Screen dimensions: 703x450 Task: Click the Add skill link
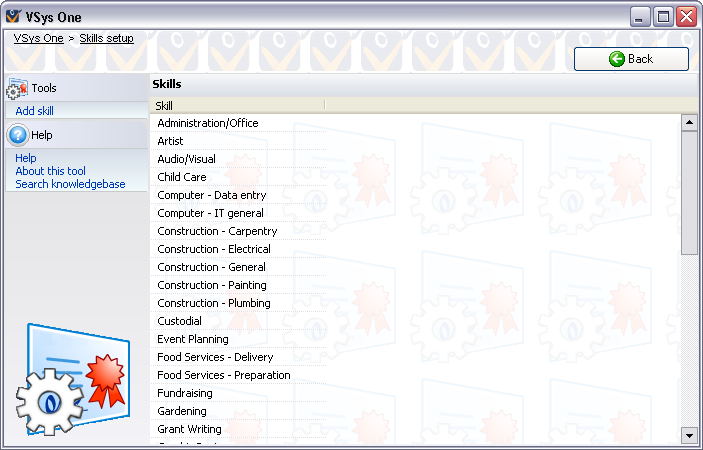[35, 111]
